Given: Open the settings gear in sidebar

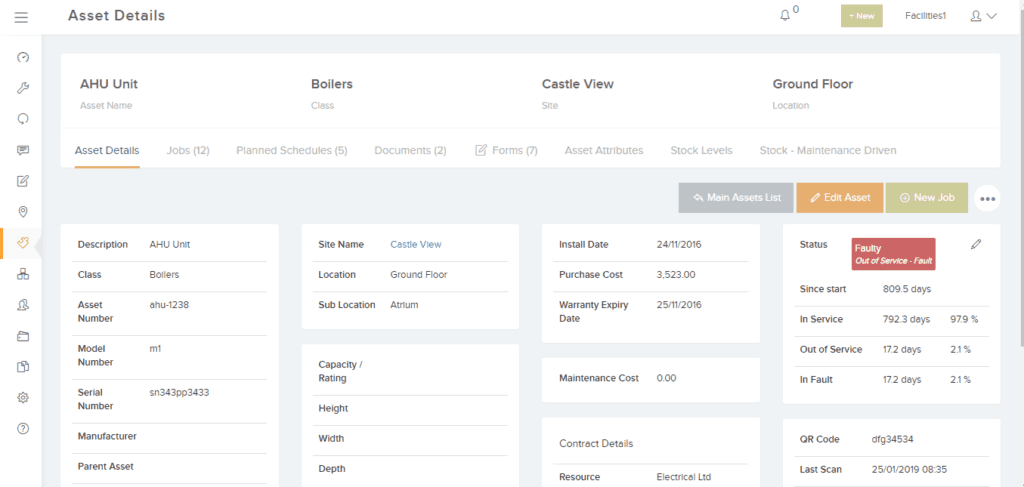Looking at the screenshot, I should pos(23,397).
